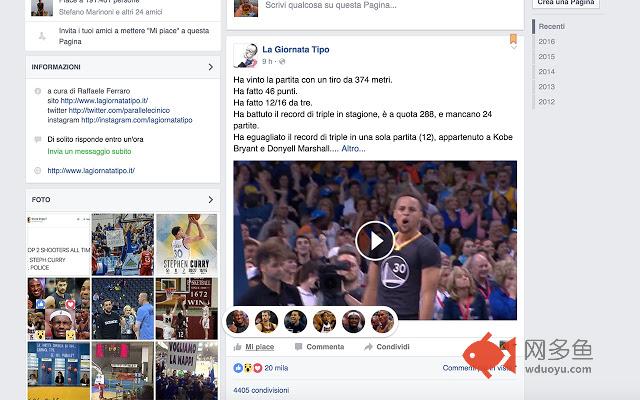The image size is (640, 400).
Task: Click Condividi on the post
Action: [393, 347]
